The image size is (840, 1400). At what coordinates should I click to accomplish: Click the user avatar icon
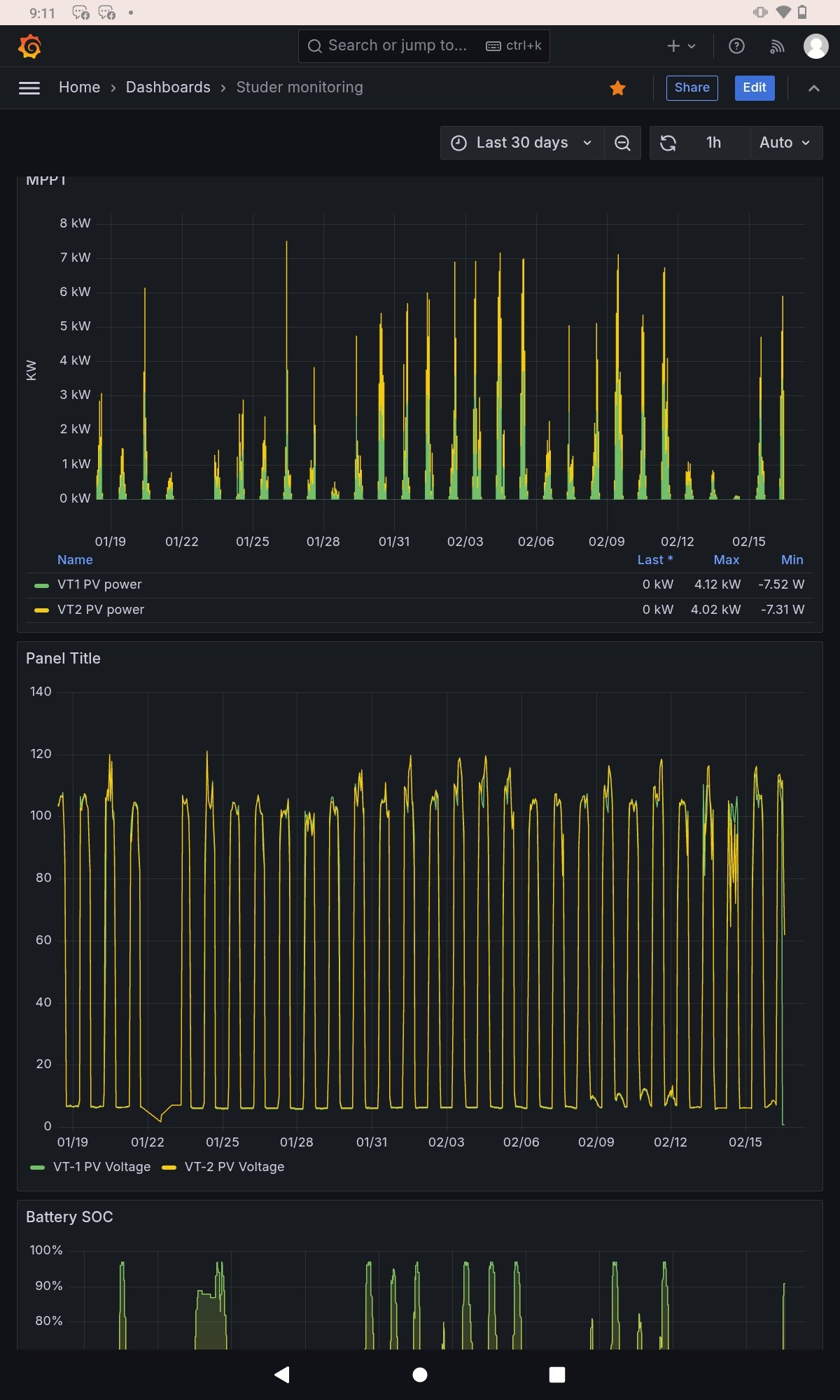(x=815, y=46)
